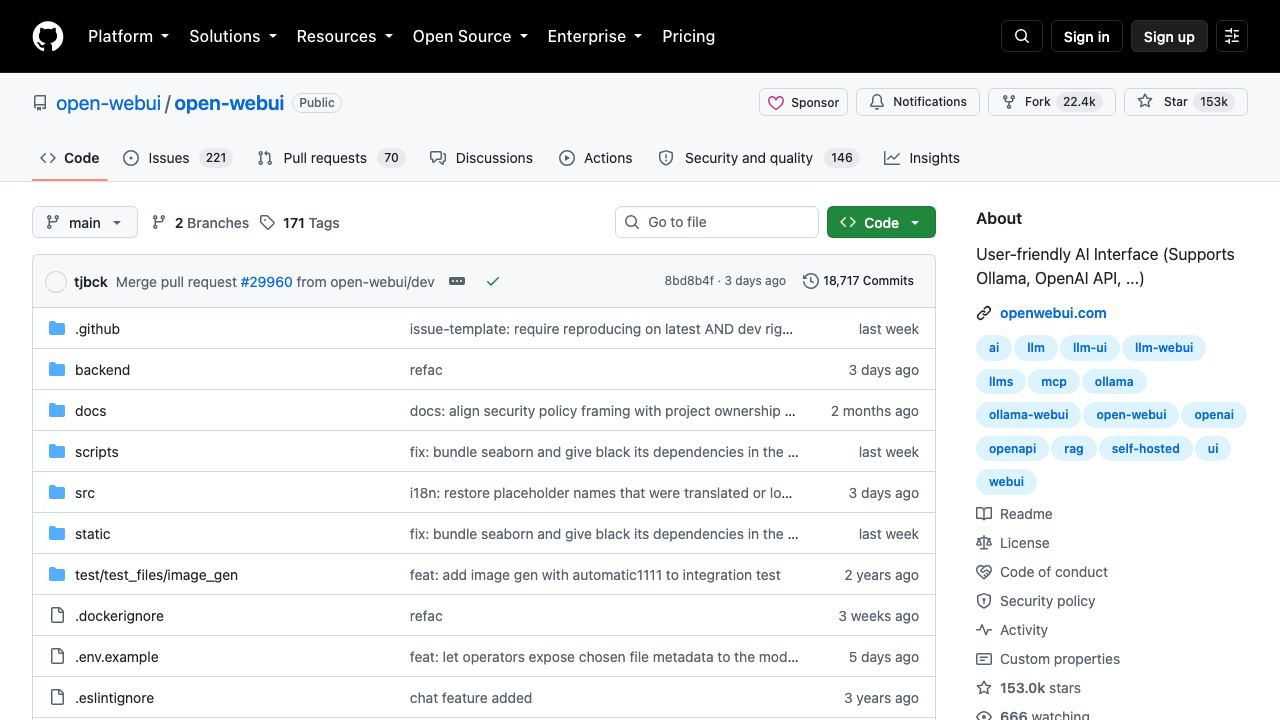The width and height of the screenshot is (1280, 720).
Task: Expand the Enterprise menu
Action: [x=596, y=36]
